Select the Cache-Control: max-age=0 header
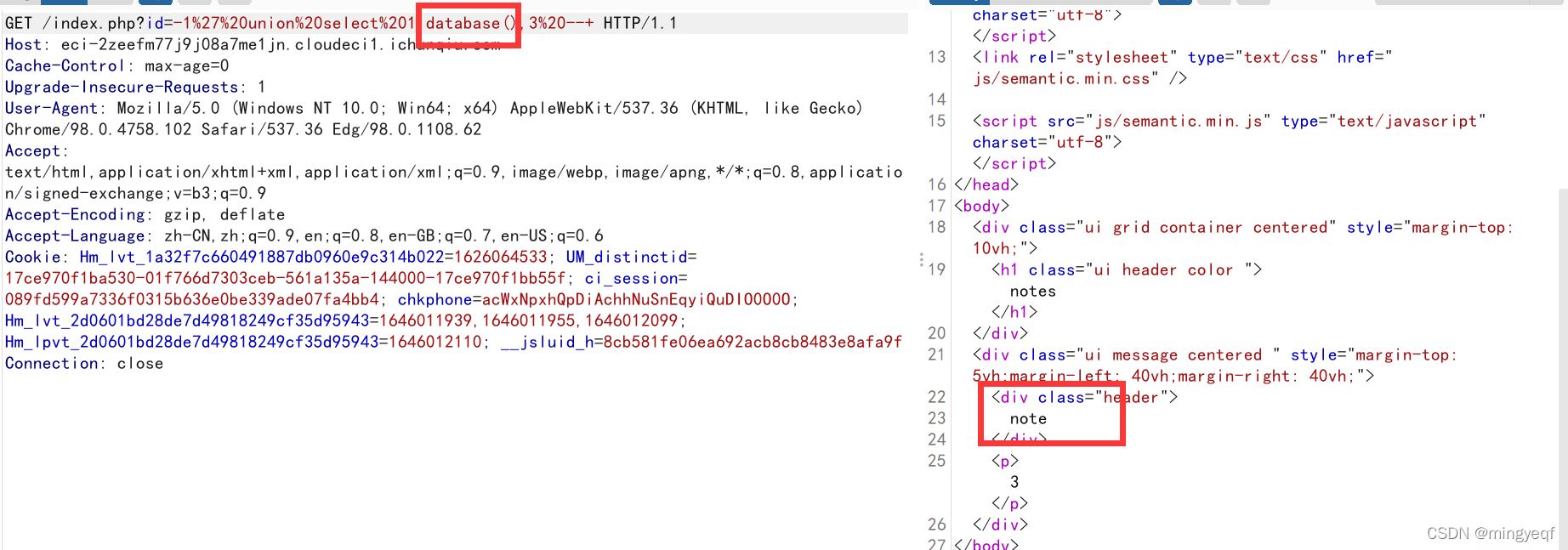The width and height of the screenshot is (1568, 550). [x=116, y=65]
